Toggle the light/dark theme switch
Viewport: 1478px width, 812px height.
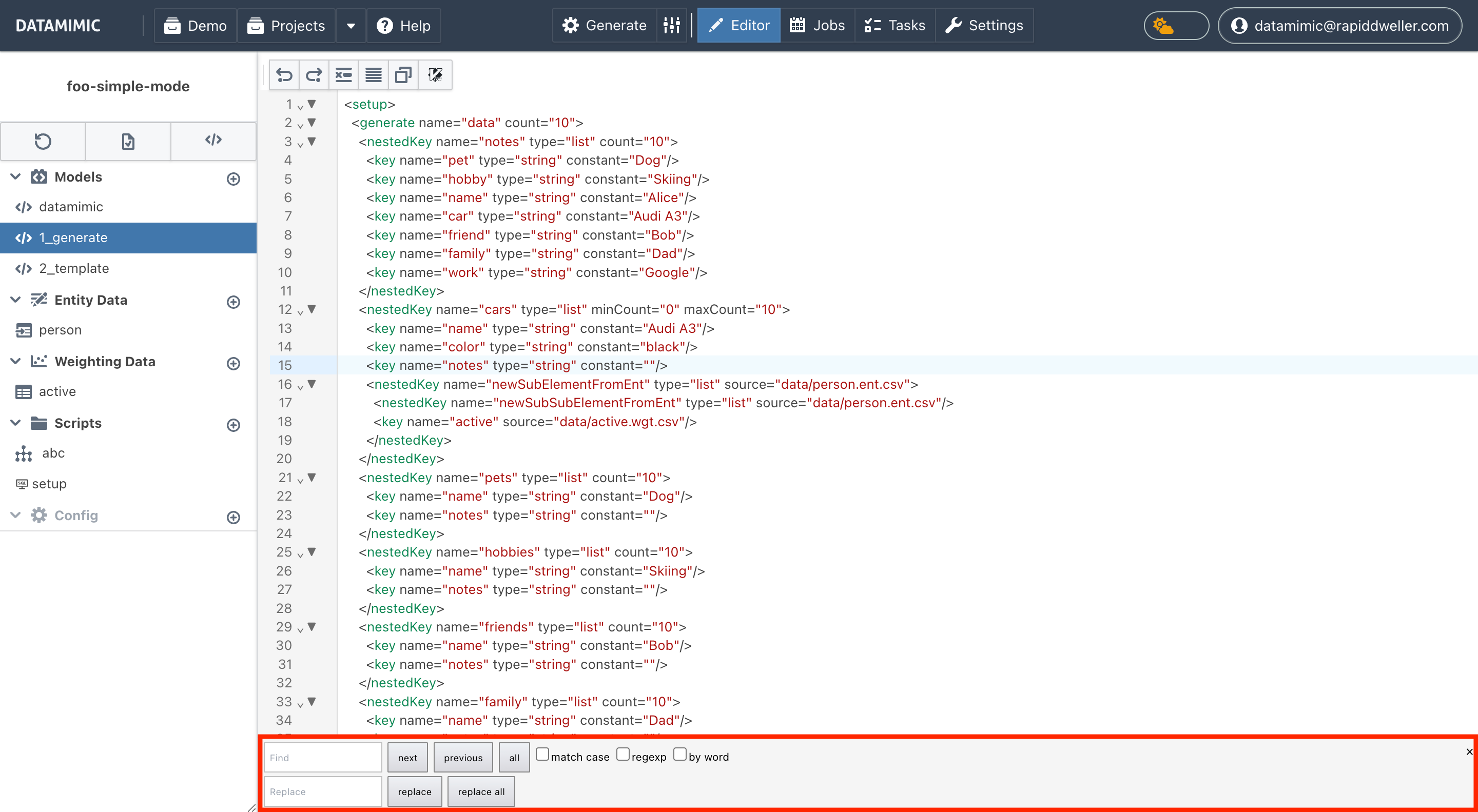pyautogui.click(x=1176, y=26)
